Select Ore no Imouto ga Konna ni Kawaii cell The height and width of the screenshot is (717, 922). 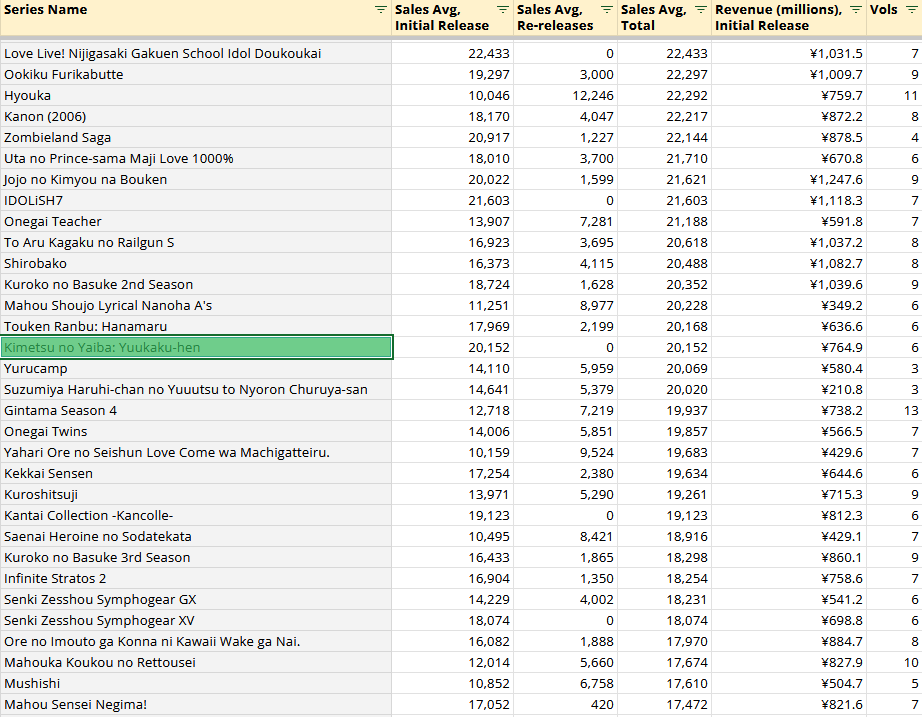pyautogui.click(x=196, y=642)
